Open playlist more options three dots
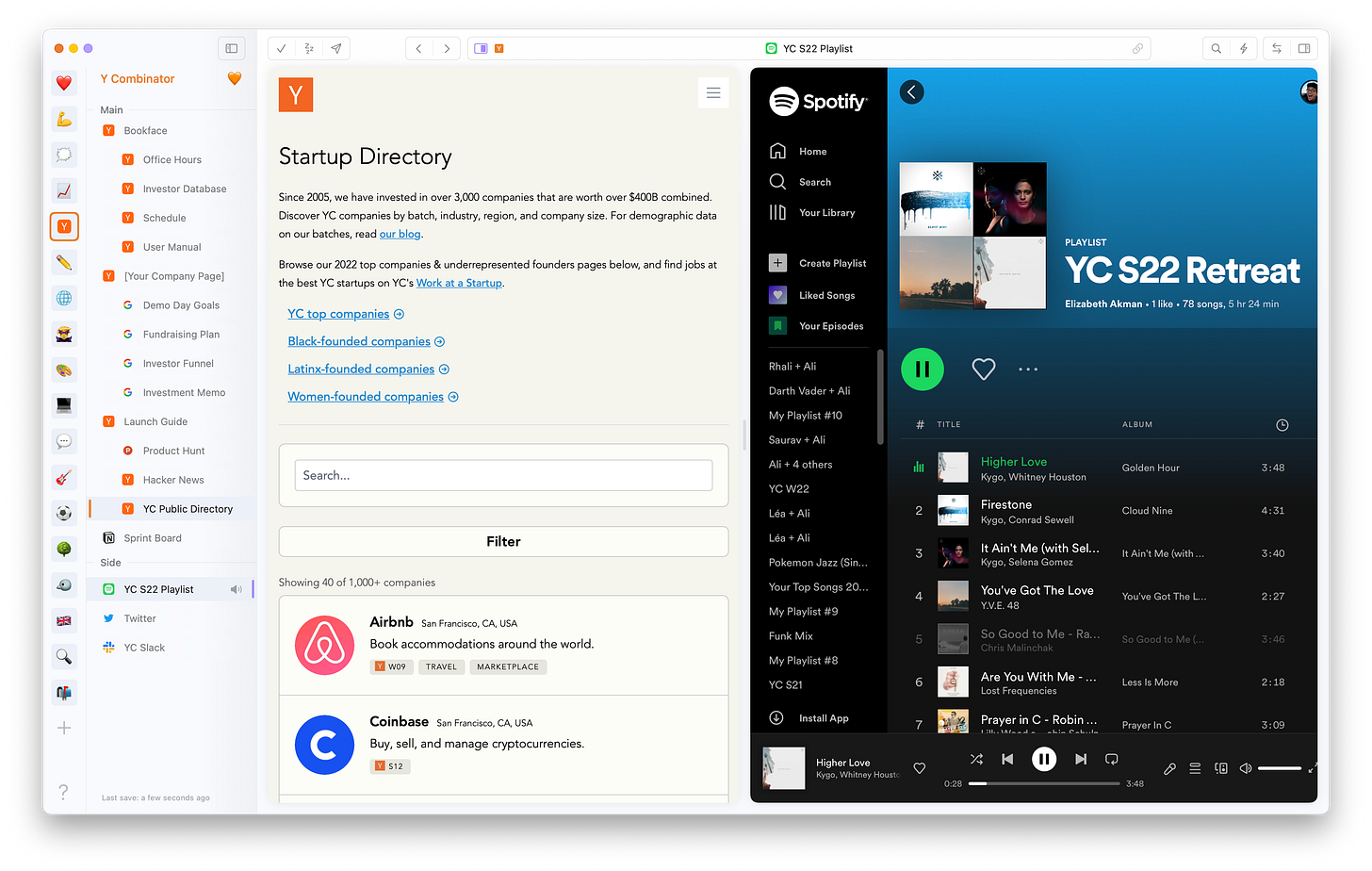The width and height of the screenshot is (1372, 871). 1028,370
